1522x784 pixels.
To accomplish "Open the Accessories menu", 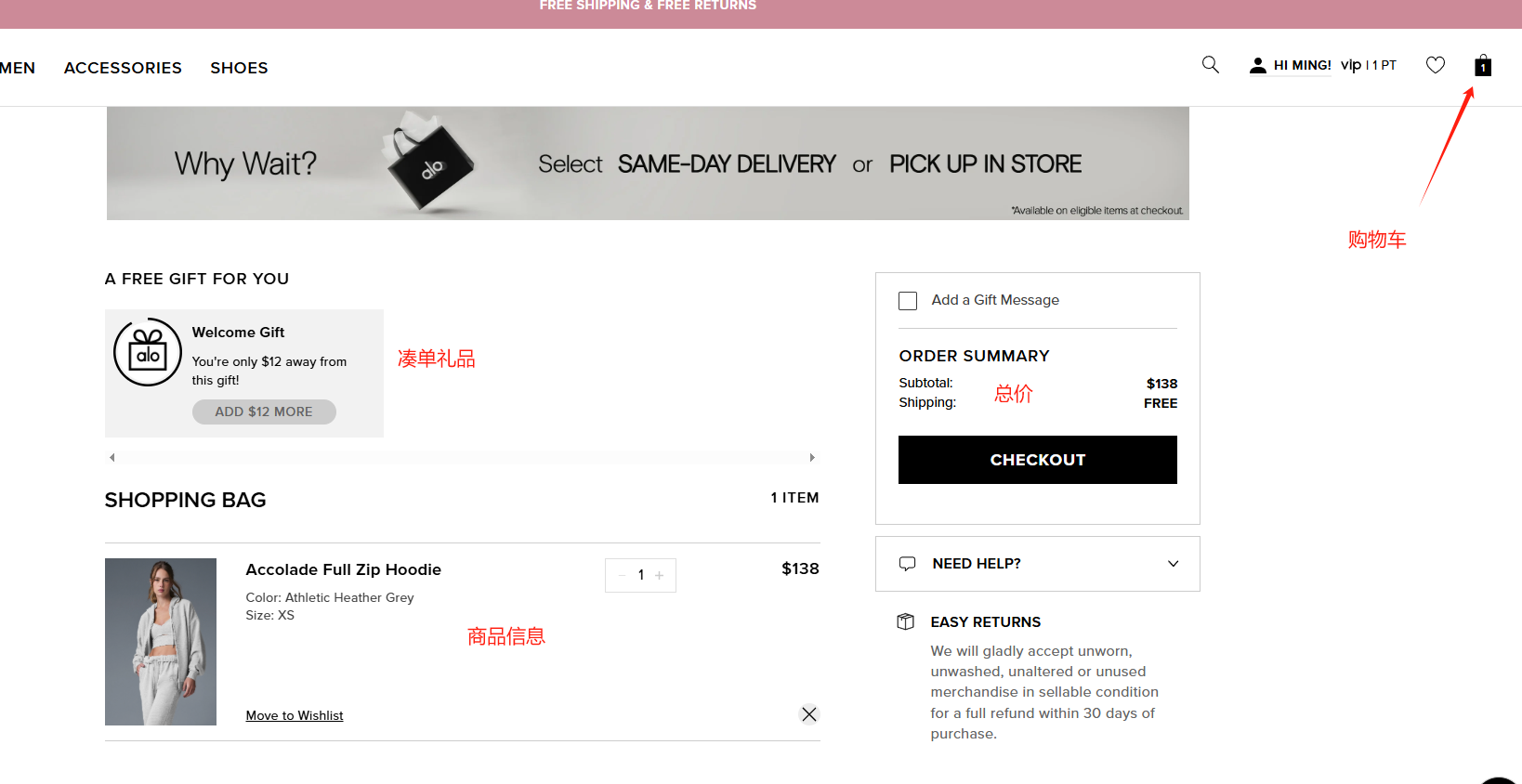I will (123, 68).
